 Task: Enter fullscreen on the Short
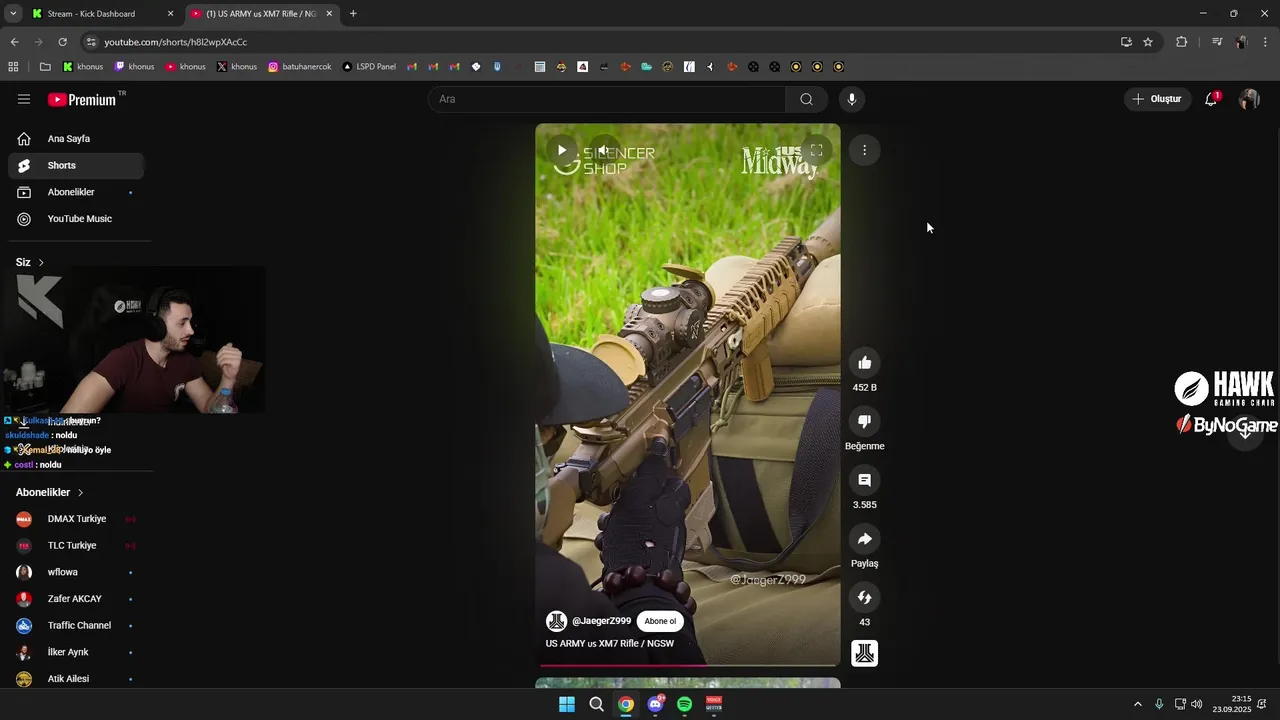pos(816,150)
